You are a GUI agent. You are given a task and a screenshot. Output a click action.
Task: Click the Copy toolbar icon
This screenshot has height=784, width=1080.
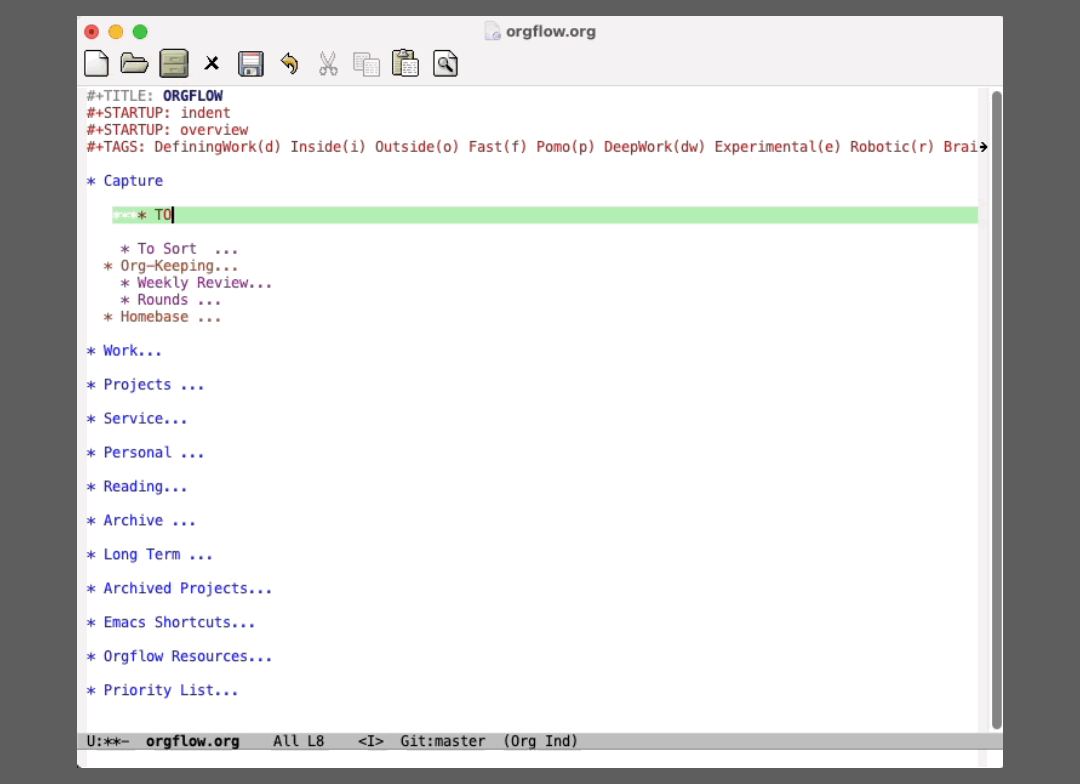366,64
